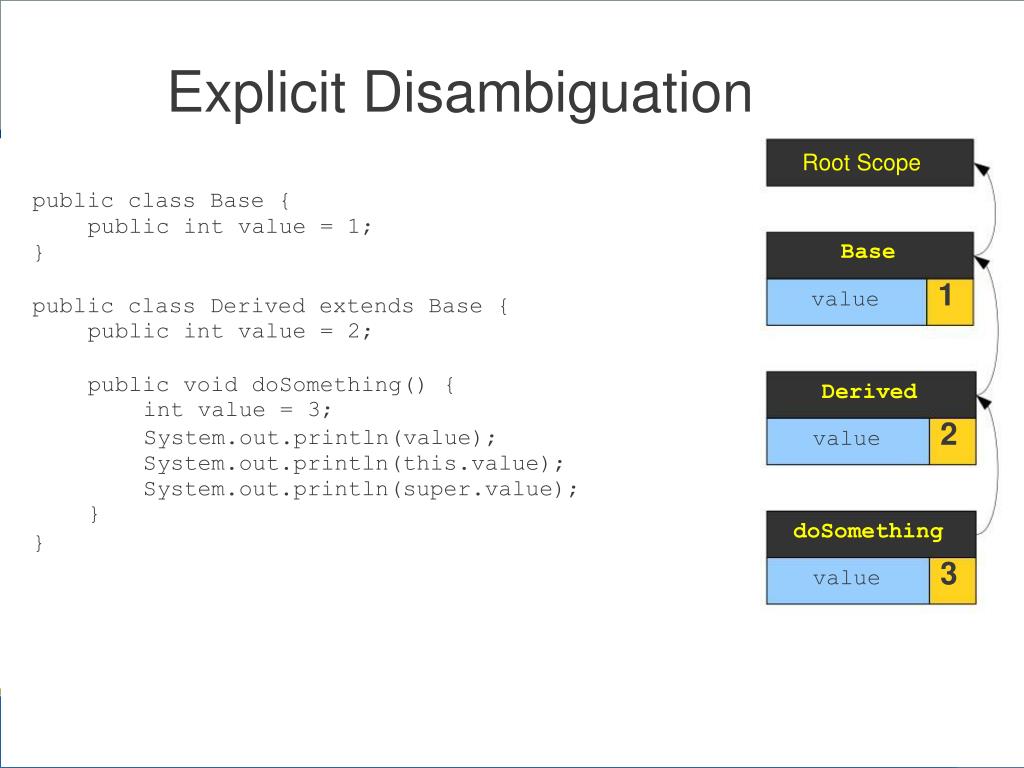The image size is (1024, 768).
Task: Click the line 'public void doSomething() {'
Action: click(271, 385)
